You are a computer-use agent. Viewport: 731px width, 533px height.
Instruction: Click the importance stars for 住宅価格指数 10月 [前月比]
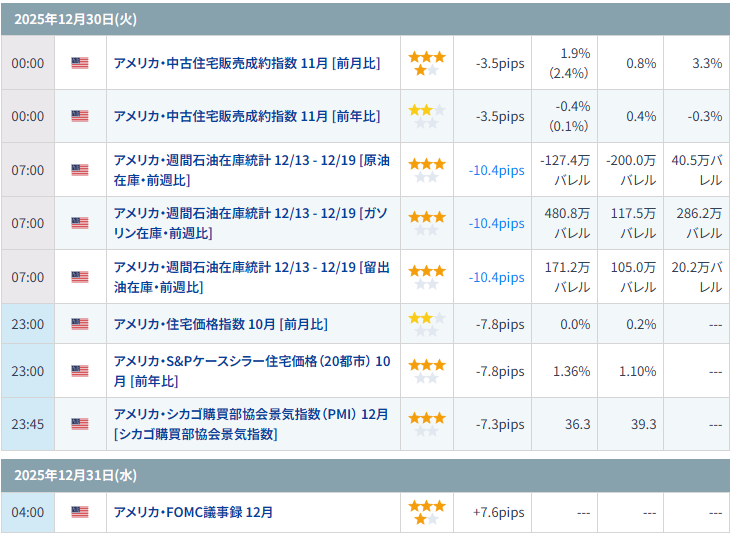tap(426, 324)
